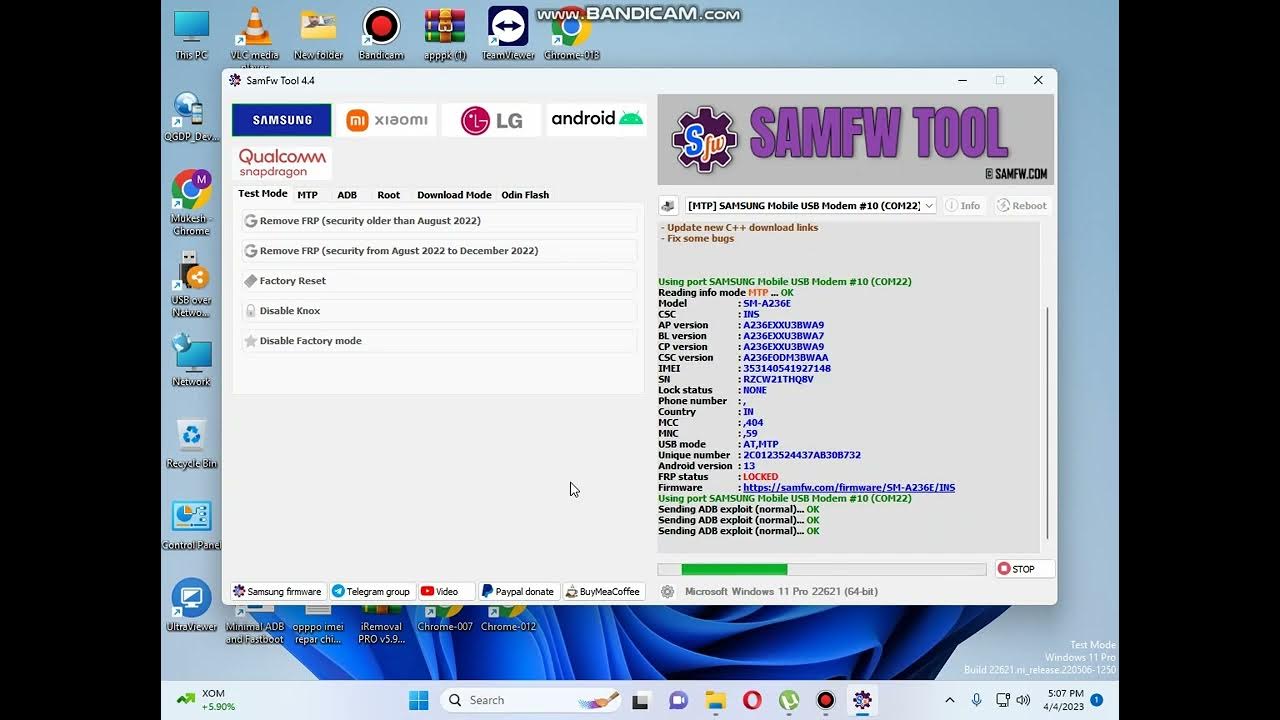This screenshot has width=1280, height=720.
Task: Open Mukesh - Chrome desktop shortcut
Action: click(191, 201)
